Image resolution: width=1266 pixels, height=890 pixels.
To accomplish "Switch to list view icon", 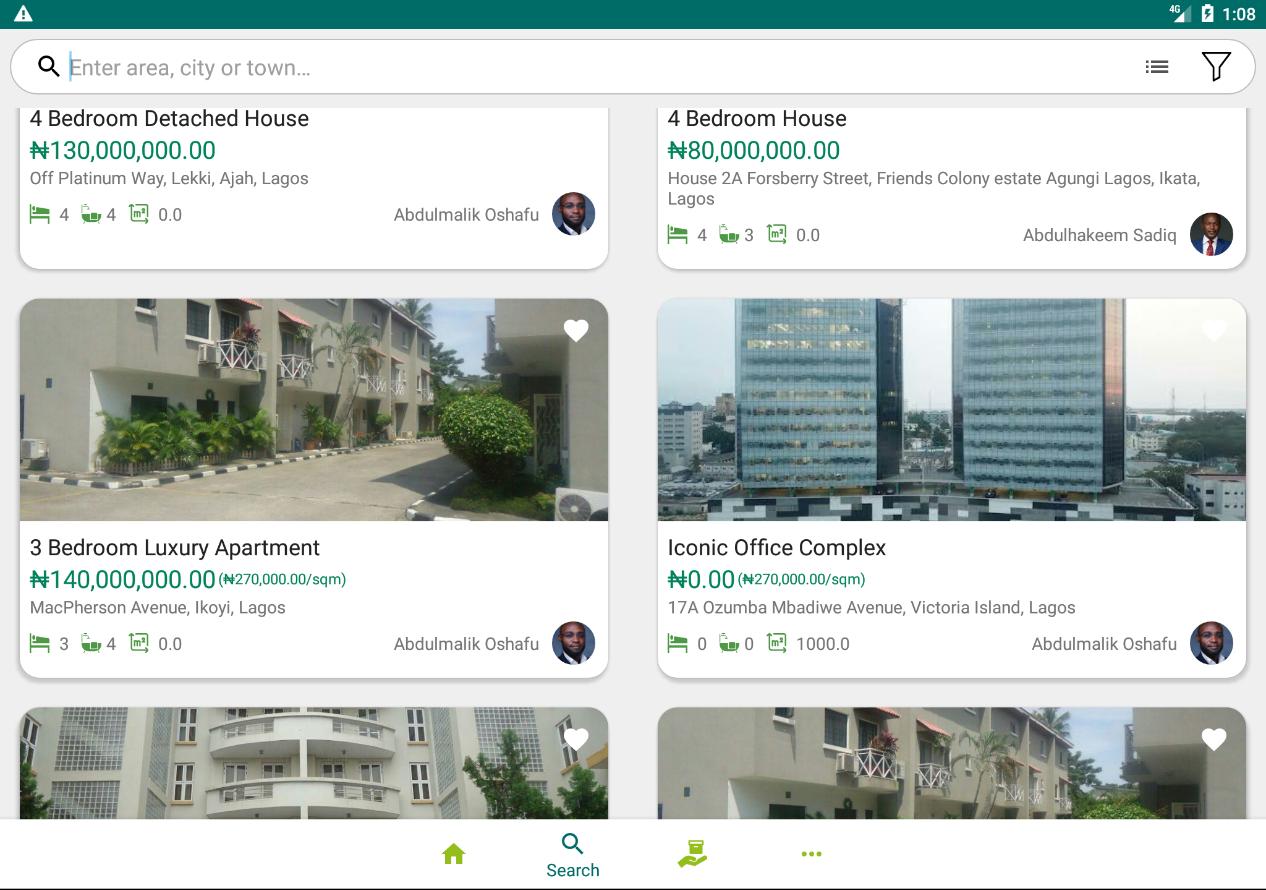I will pos(1157,67).
